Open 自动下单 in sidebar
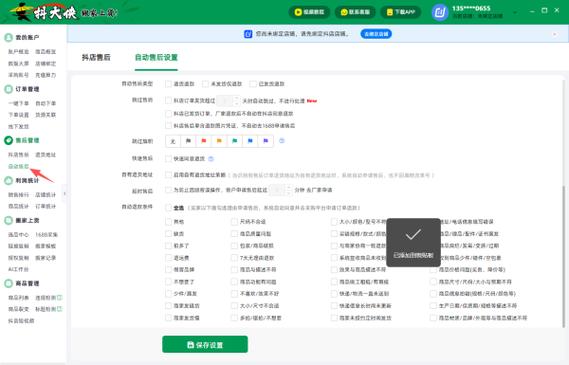 click(46, 103)
